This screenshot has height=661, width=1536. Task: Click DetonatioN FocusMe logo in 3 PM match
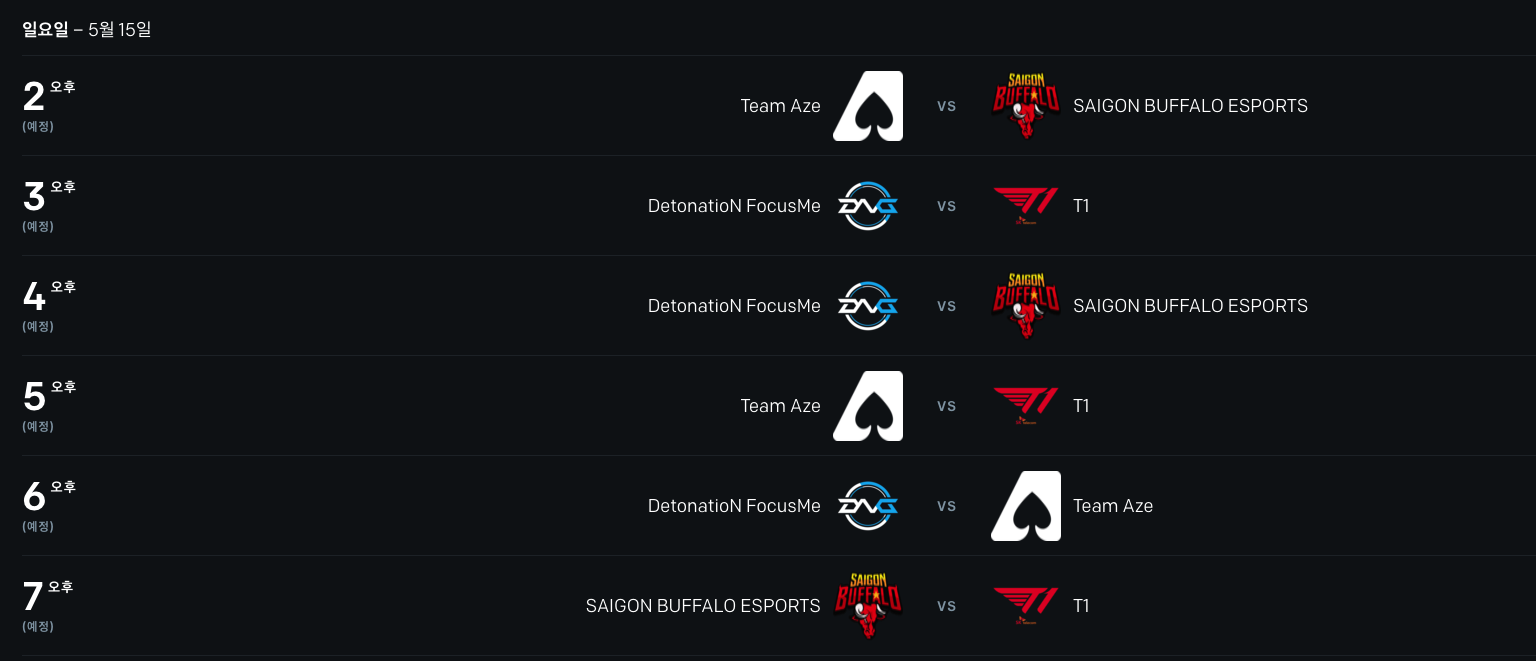coord(868,206)
